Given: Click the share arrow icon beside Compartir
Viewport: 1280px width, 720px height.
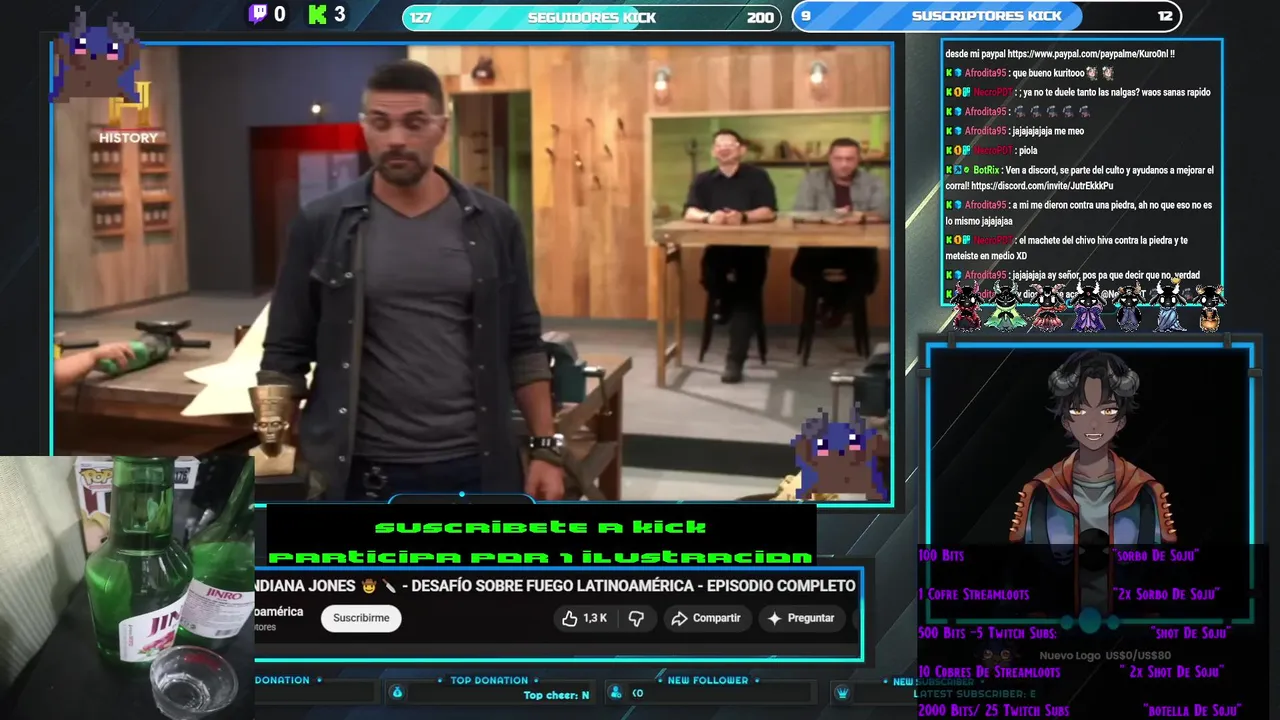Looking at the screenshot, I should [679, 618].
